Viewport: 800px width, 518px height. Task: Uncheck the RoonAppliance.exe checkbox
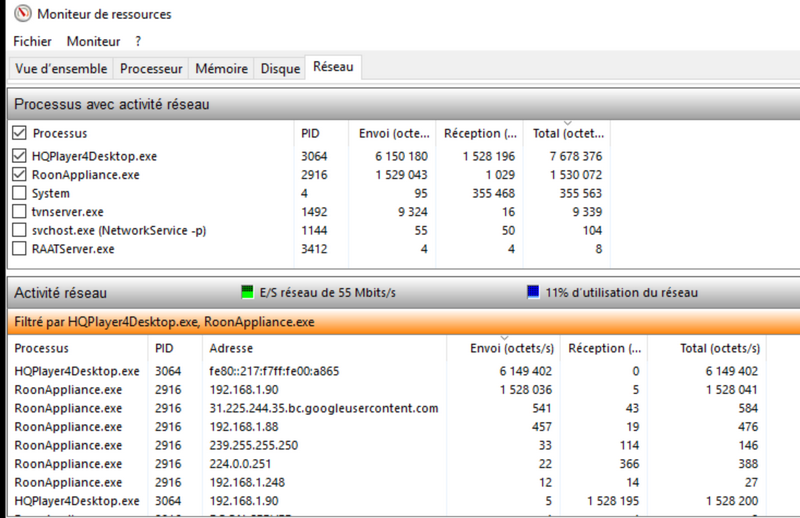19,175
